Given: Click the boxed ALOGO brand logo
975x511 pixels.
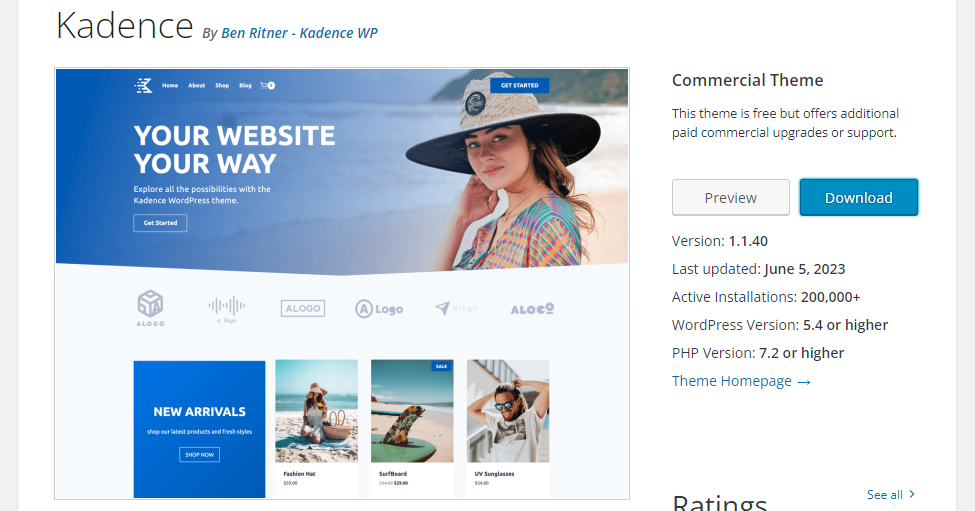Looking at the screenshot, I should click(303, 308).
